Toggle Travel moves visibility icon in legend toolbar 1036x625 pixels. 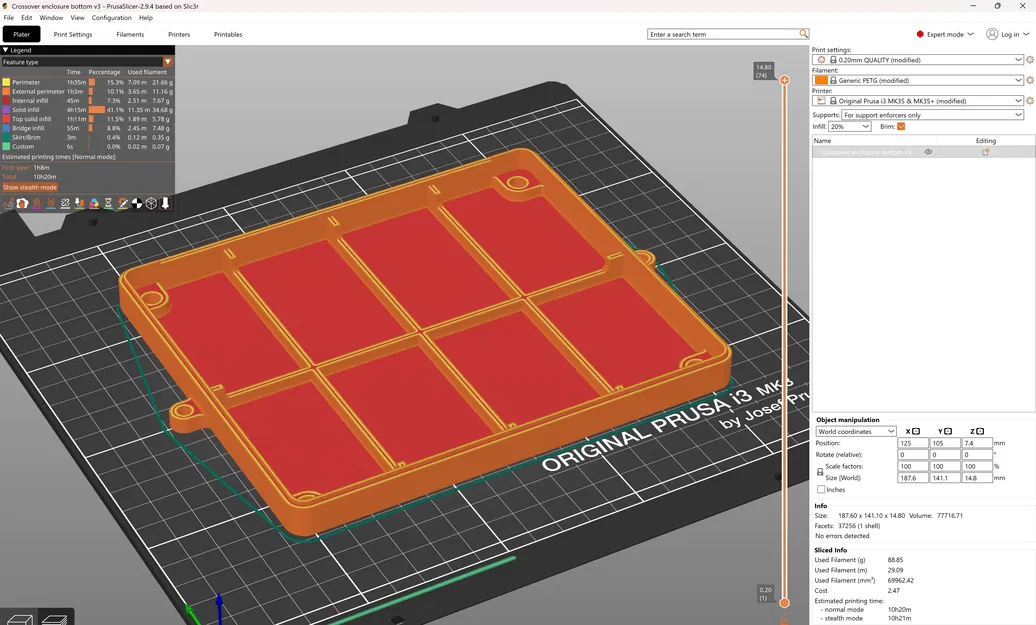(8, 203)
